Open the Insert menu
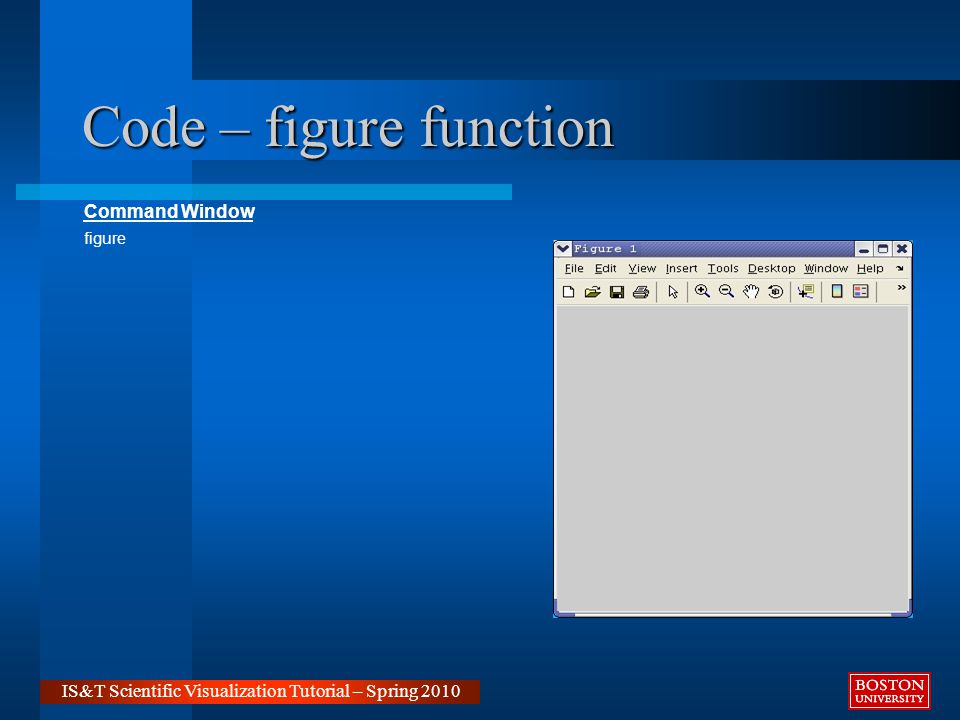 point(681,268)
